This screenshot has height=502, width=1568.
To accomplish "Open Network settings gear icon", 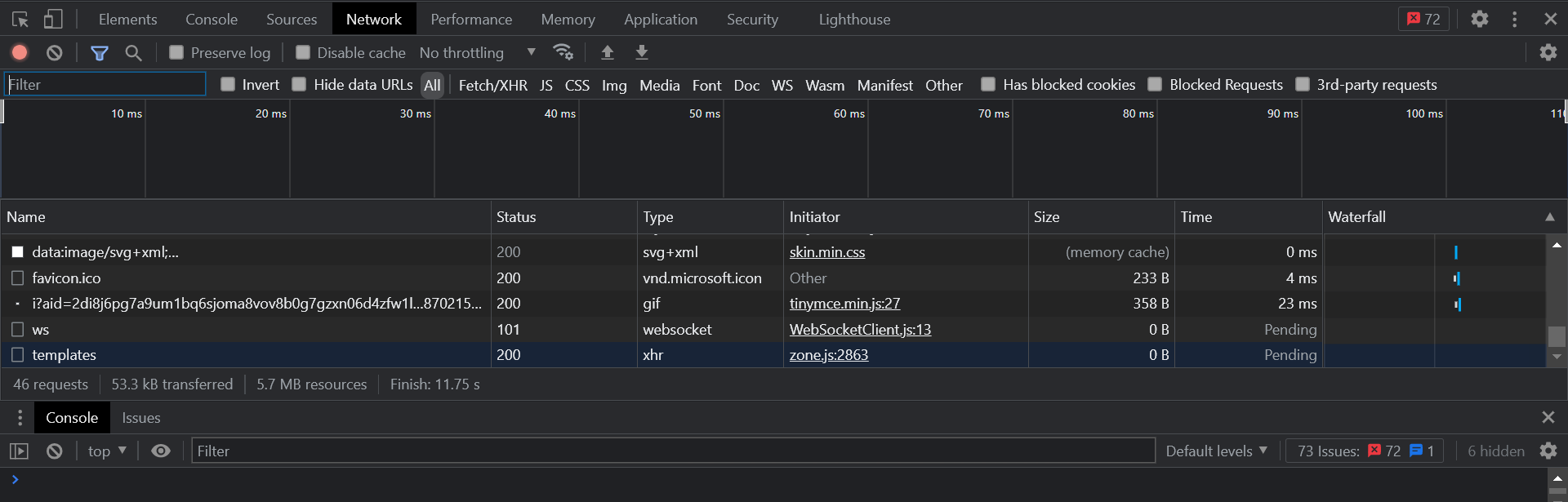I will 1548,52.
